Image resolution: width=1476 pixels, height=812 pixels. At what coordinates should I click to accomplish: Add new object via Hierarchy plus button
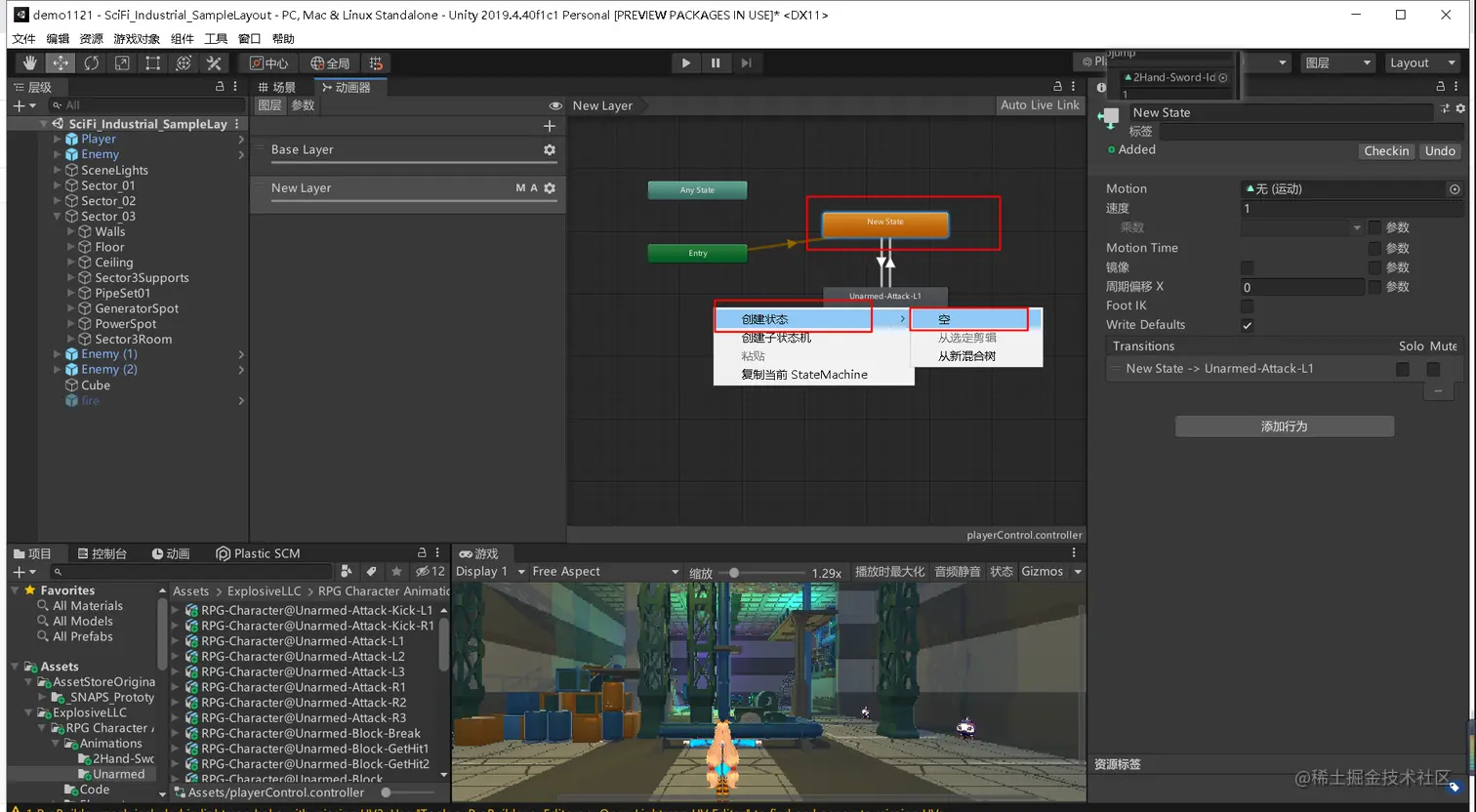tap(24, 105)
